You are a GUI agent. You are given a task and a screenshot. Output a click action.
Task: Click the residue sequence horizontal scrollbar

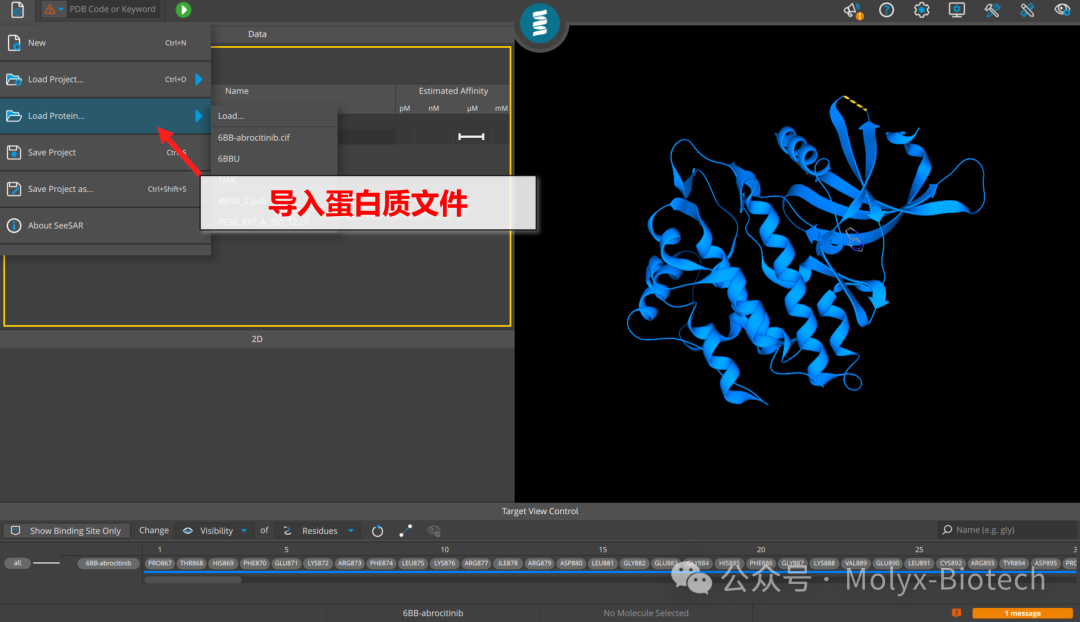coord(193,580)
